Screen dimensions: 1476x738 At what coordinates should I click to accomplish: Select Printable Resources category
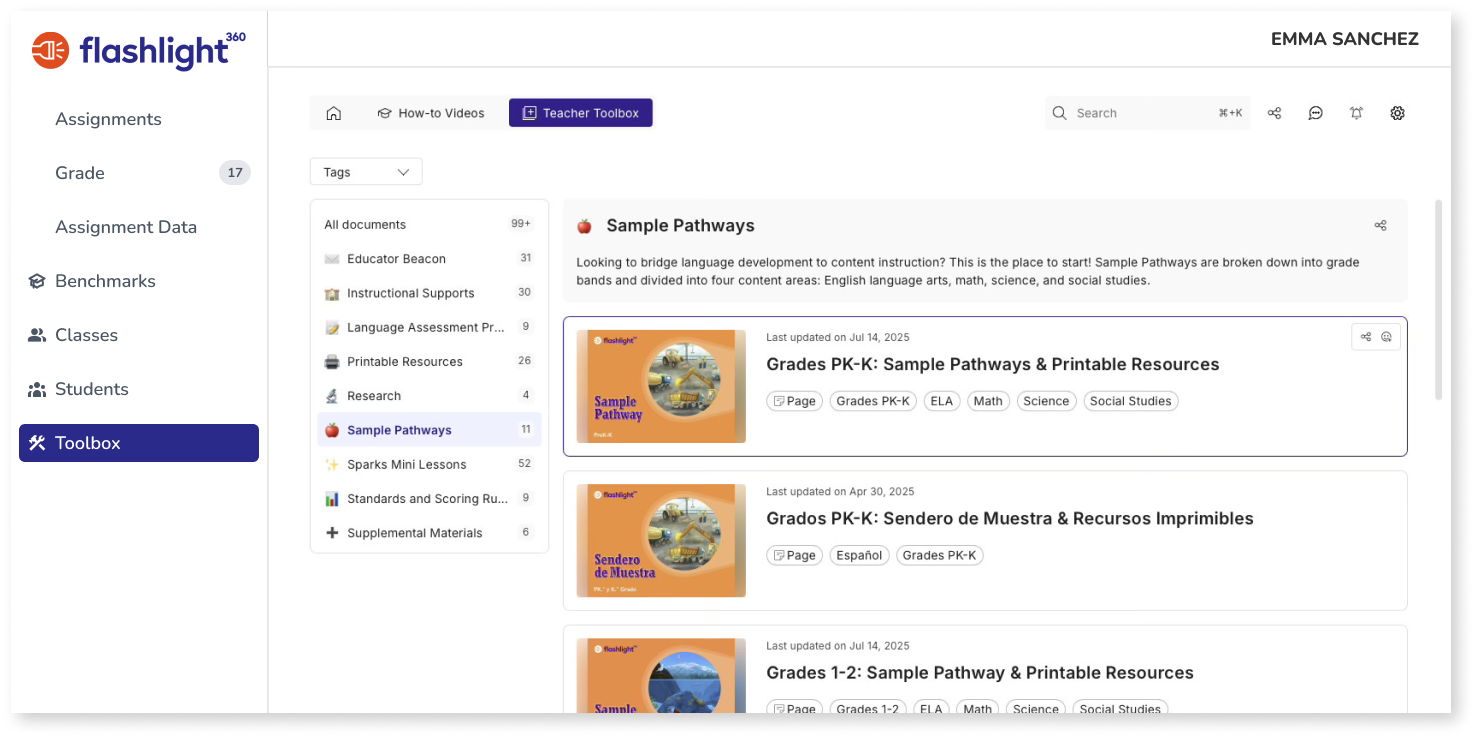click(x=429, y=362)
